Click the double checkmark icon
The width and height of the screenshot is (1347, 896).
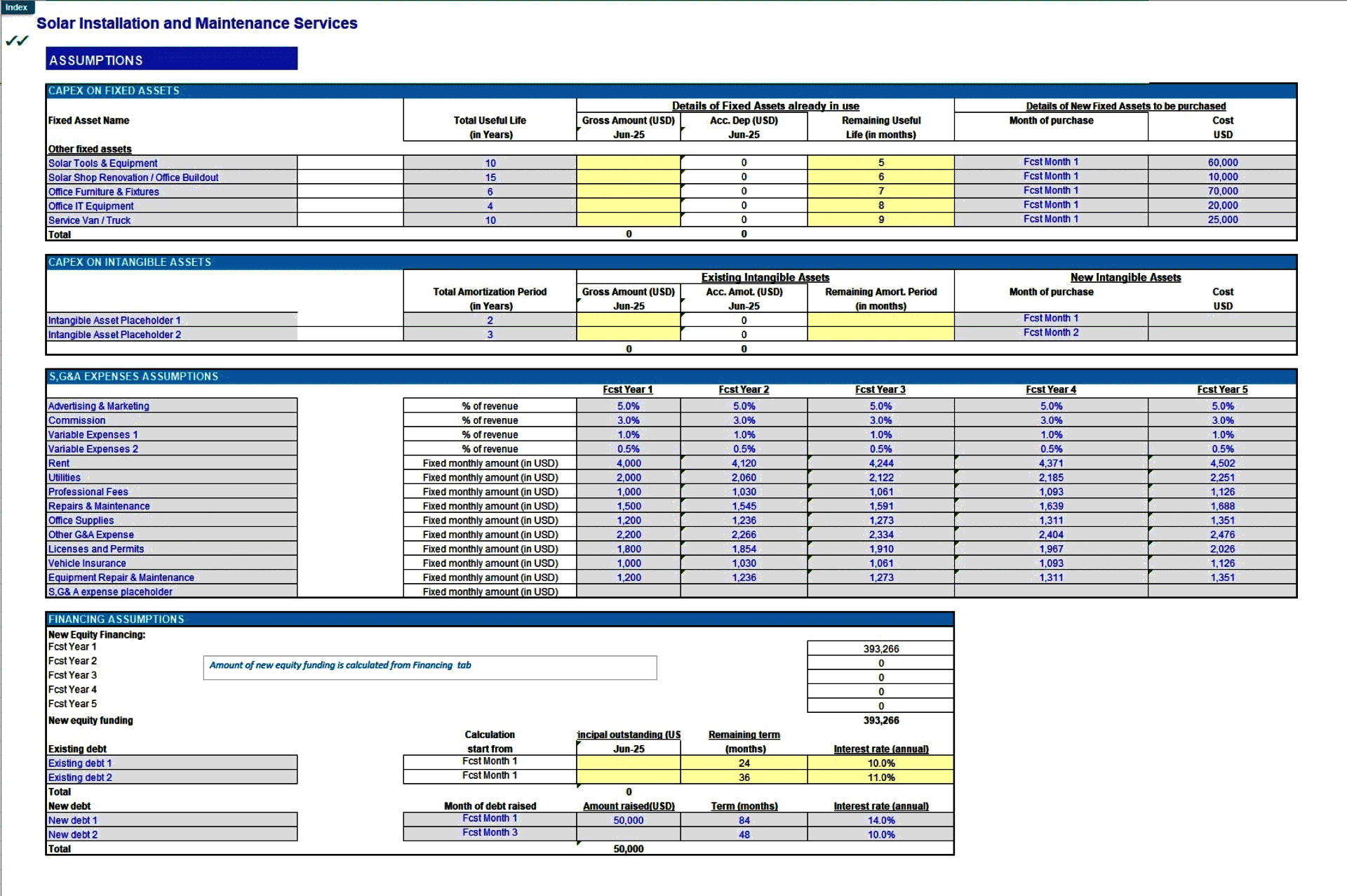click(17, 41)
